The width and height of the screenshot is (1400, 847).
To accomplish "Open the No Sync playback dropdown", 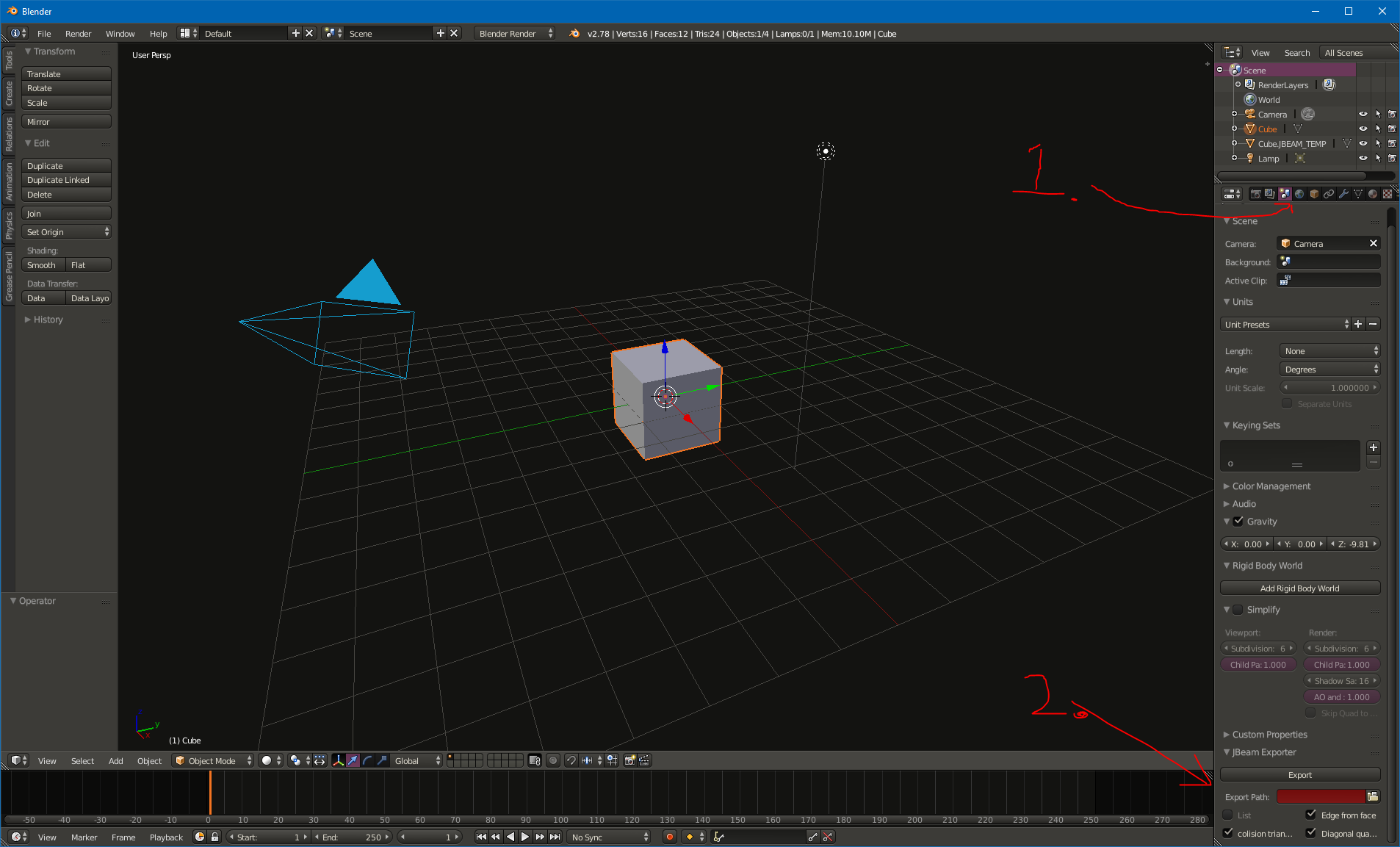I will point(609,837).
